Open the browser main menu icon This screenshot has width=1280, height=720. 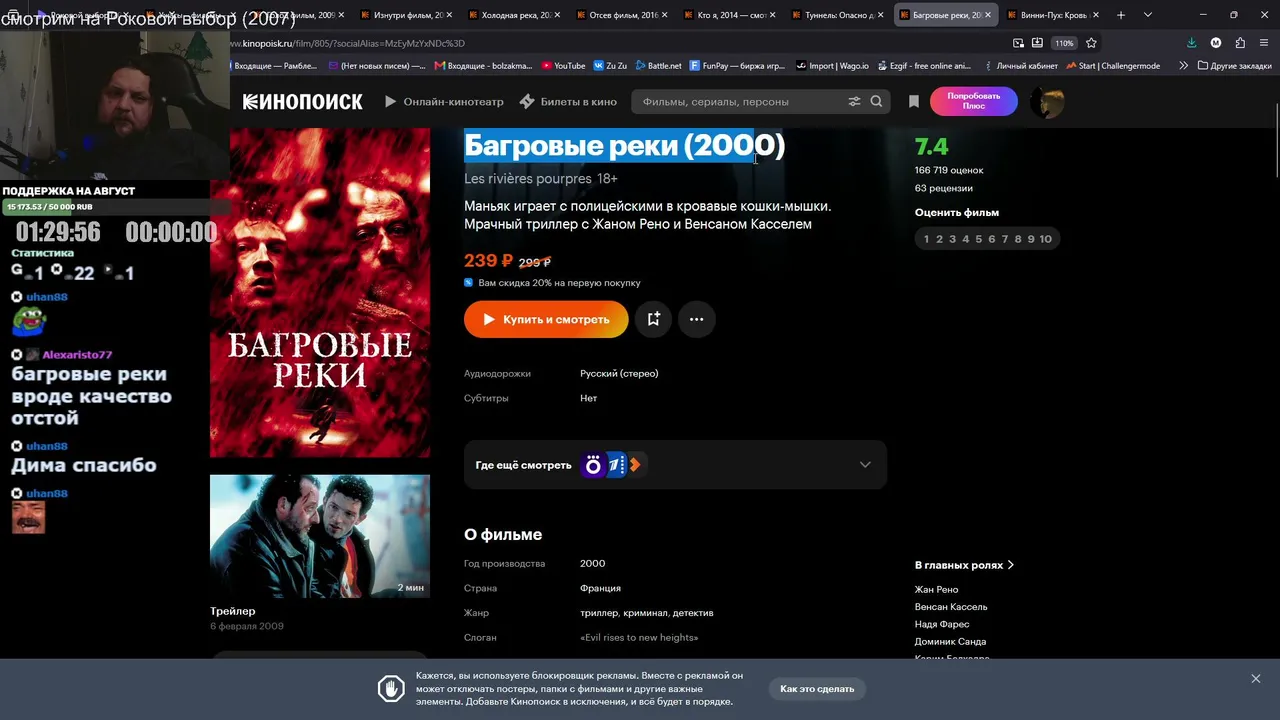[1265, 43]
